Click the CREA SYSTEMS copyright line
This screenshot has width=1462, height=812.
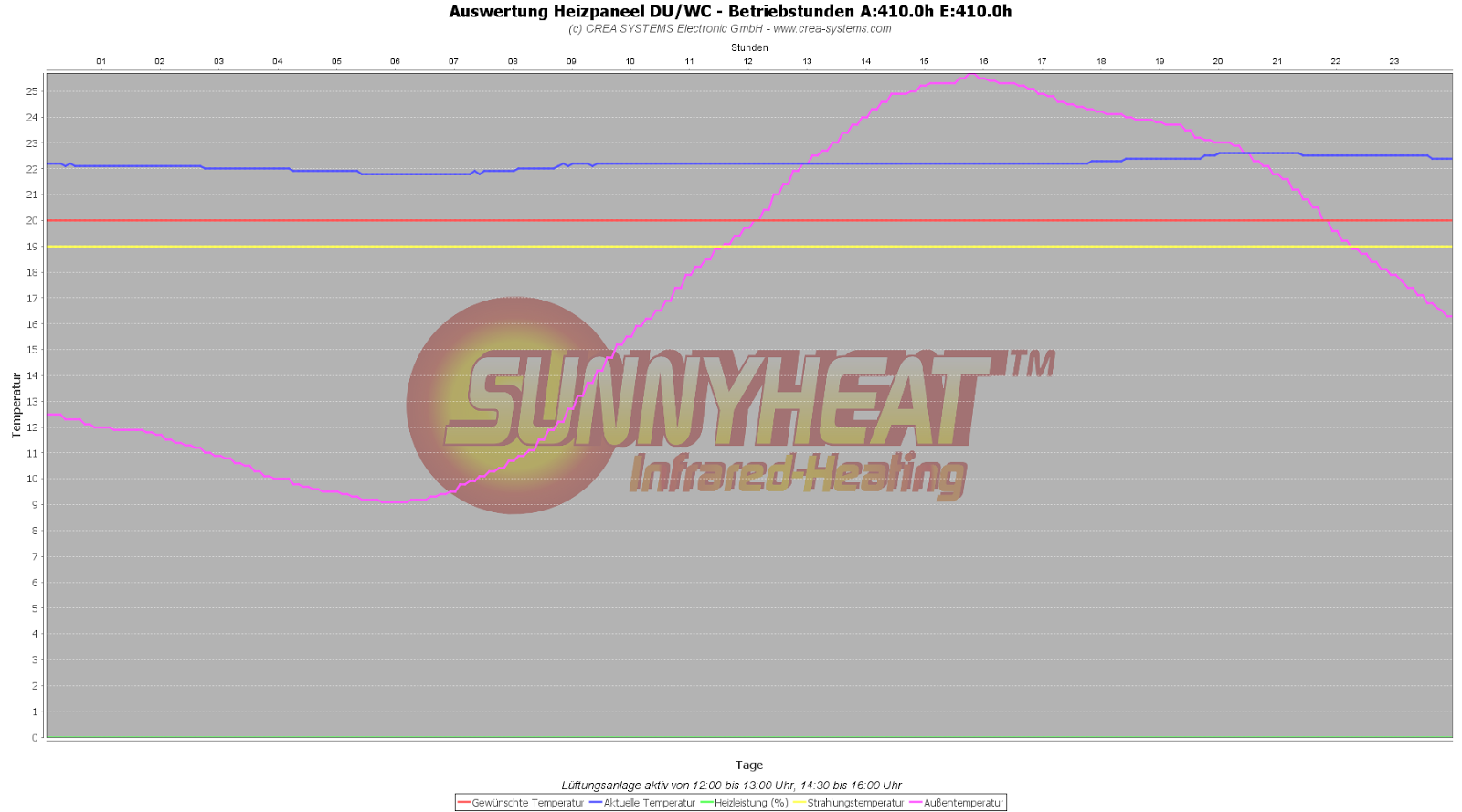point(730,29)
